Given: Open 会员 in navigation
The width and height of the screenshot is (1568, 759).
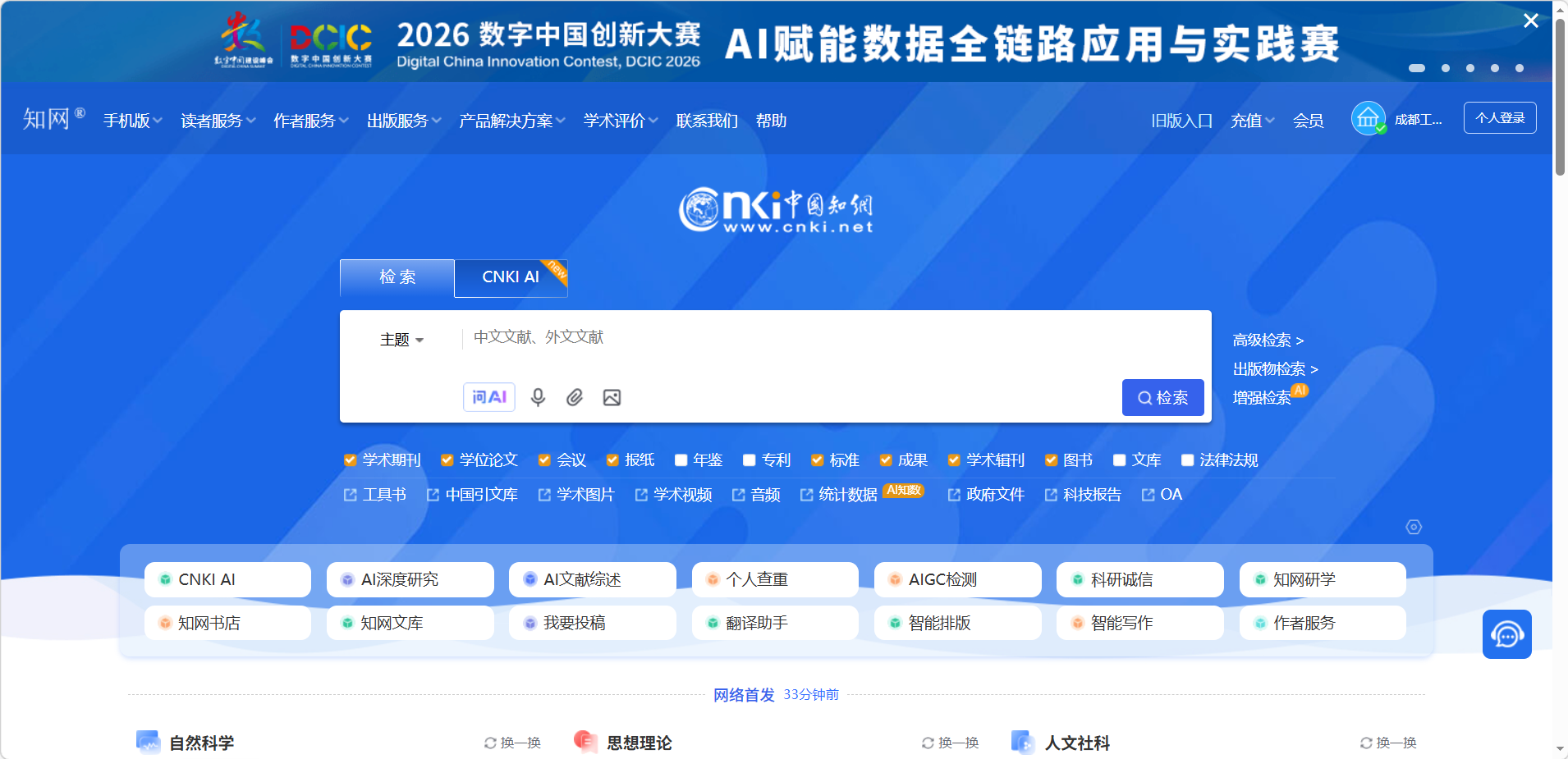Looking at the screenshot, I should point(1308,121).
